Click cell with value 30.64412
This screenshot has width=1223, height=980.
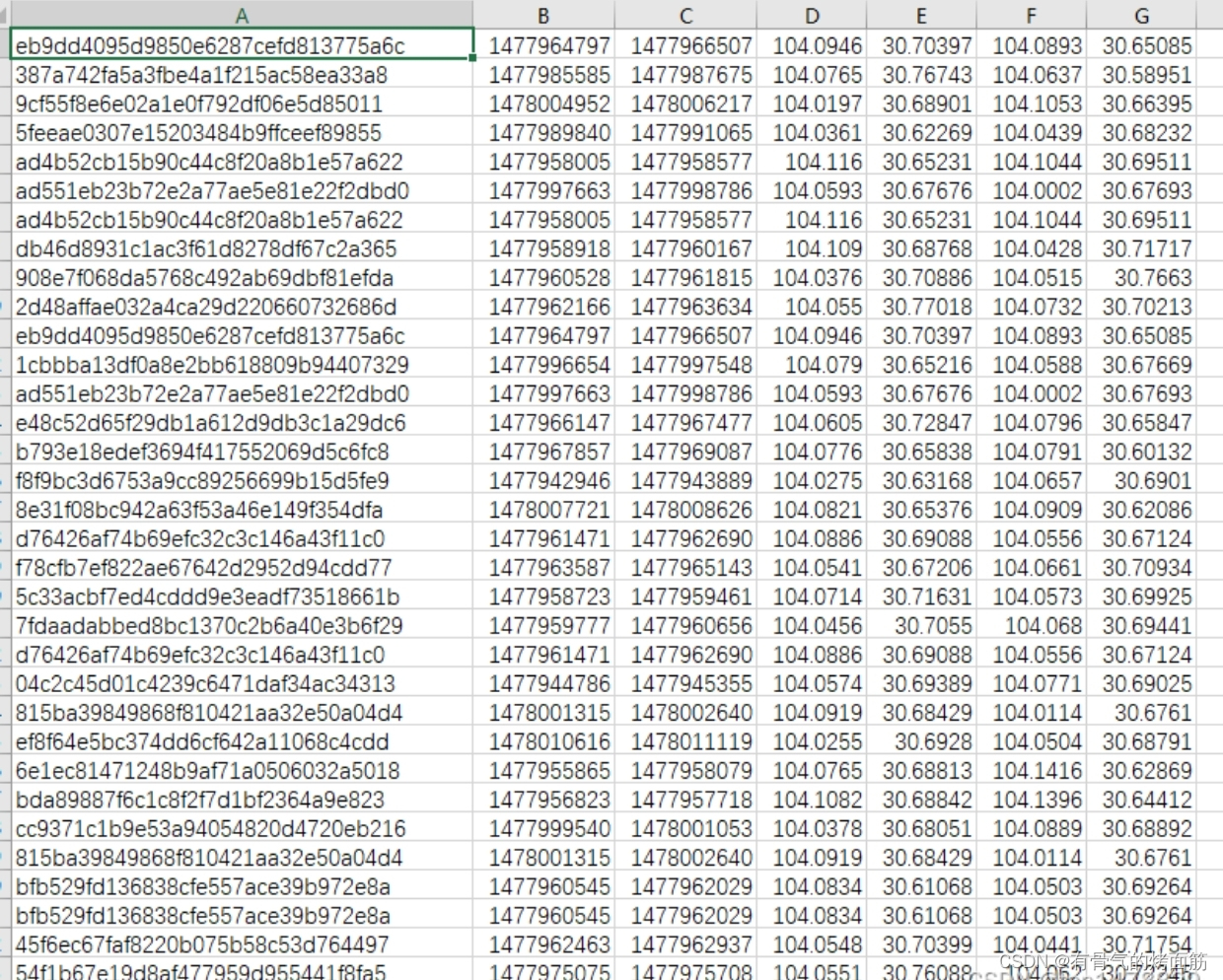click(1141, 800)
